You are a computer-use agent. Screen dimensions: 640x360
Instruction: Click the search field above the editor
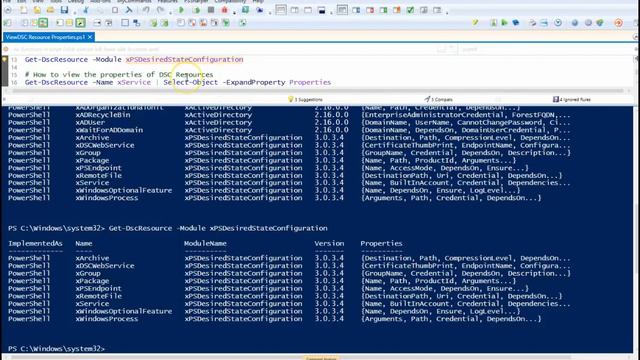tap(545, 49)
